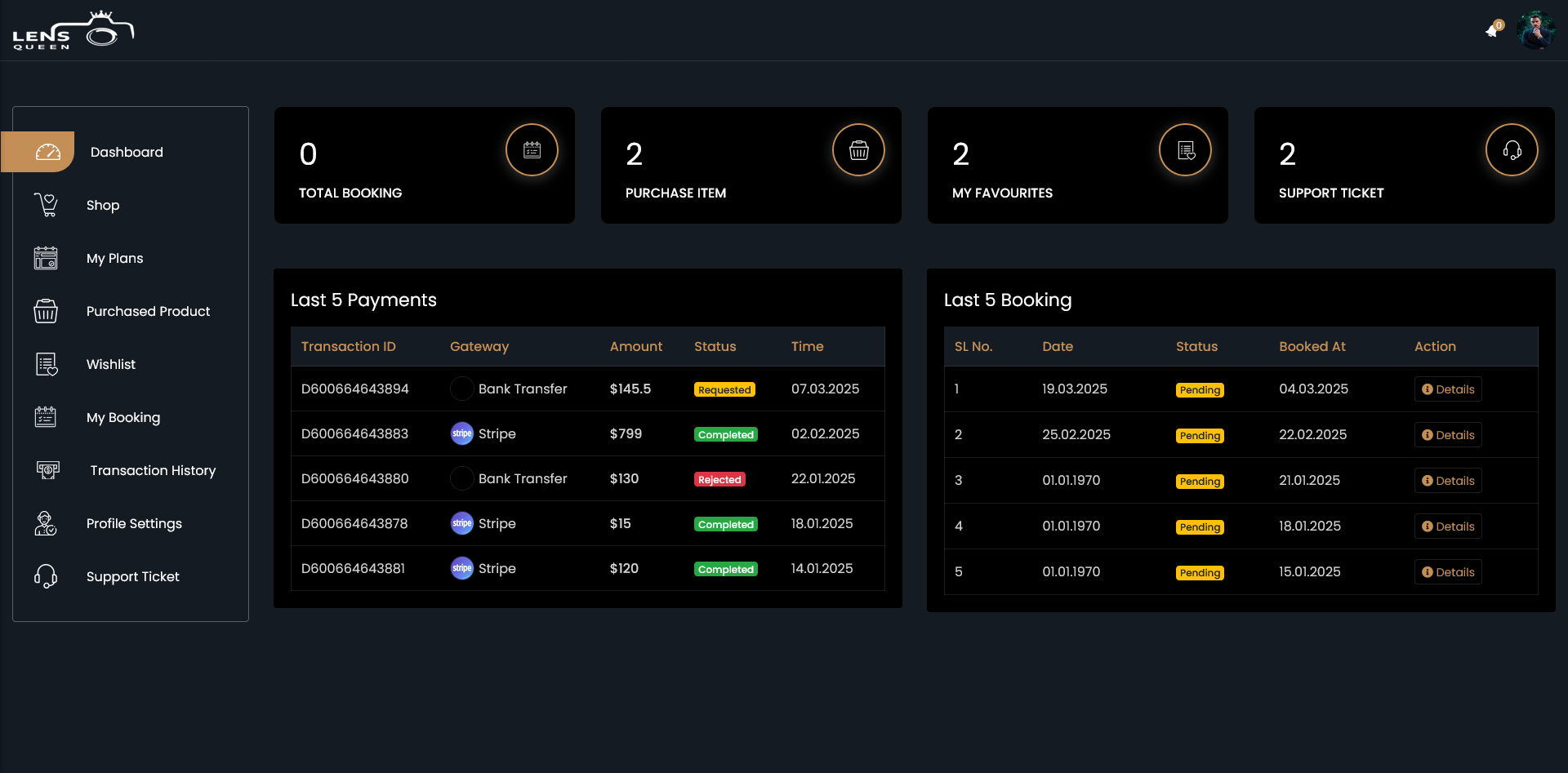Click the Rejected status badge

coord(719,479)
